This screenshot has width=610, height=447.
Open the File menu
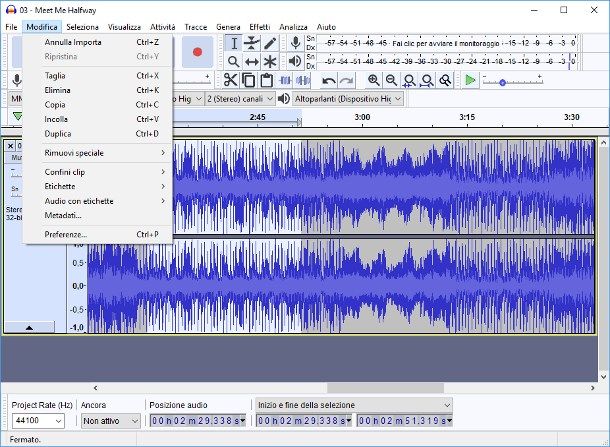(11, 27)
